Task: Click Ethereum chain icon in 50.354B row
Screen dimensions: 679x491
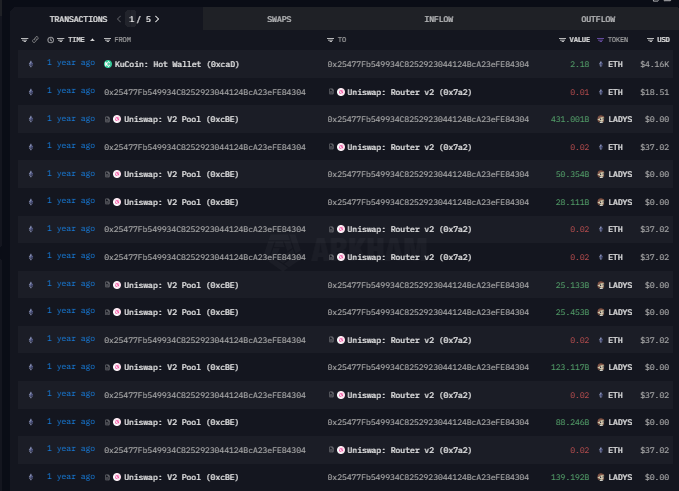Action: point(31,174)
